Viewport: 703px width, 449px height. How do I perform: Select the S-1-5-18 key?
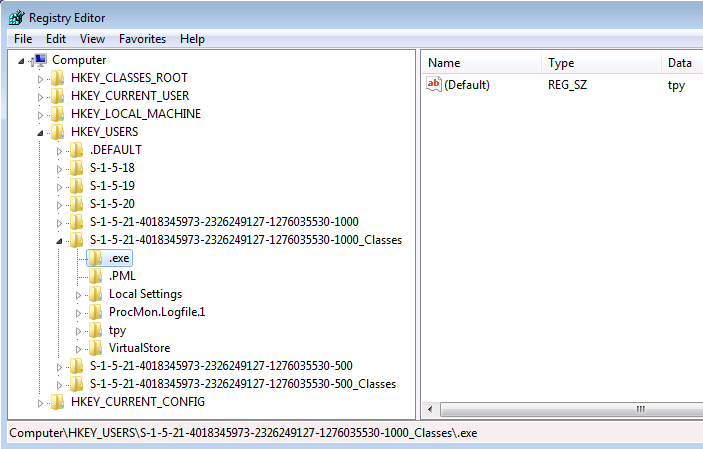point(111,168)
